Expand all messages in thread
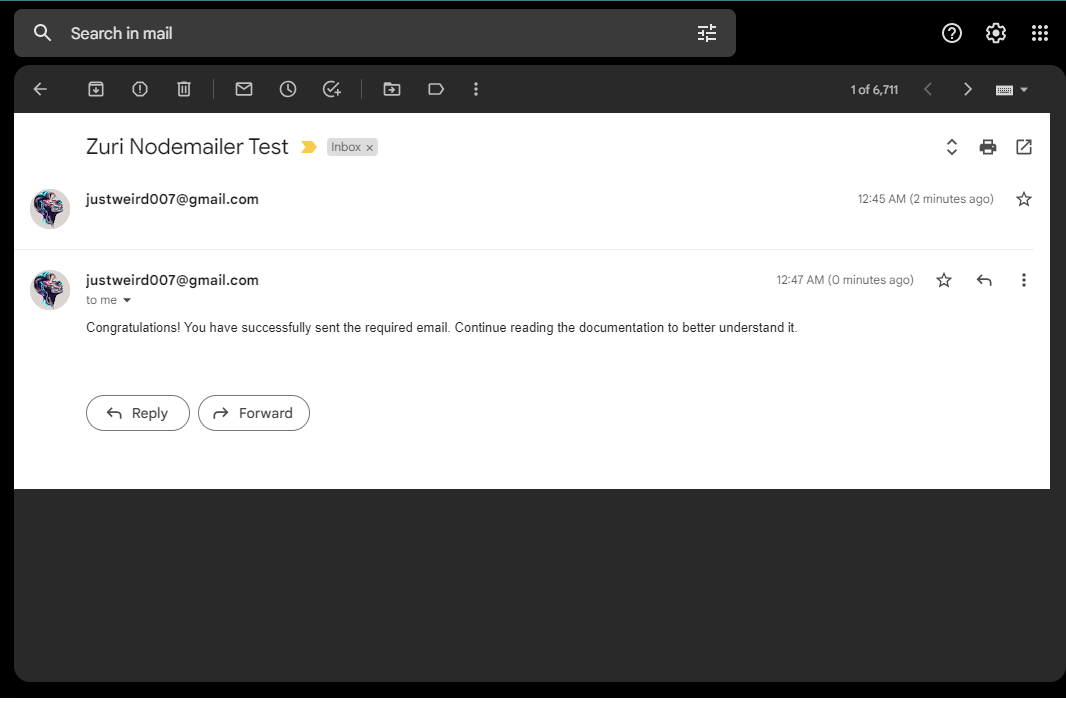The image size is (1066, 702). [x=952, y=147]
